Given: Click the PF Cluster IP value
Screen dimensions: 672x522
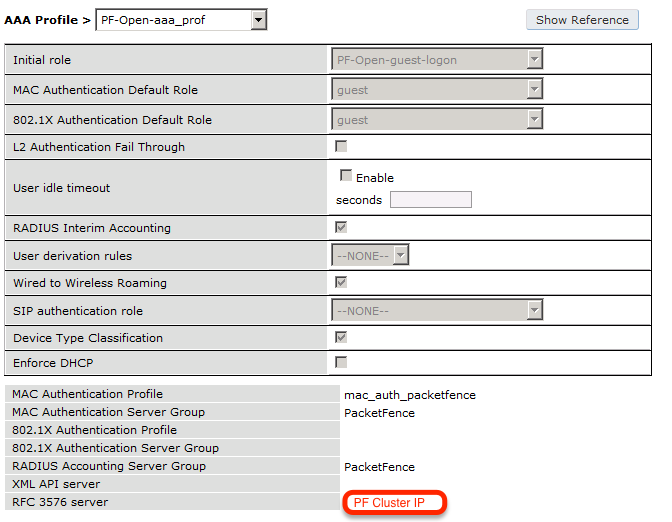Looking at the screenshot, I should pyautogui.click(x=395, y=502).
